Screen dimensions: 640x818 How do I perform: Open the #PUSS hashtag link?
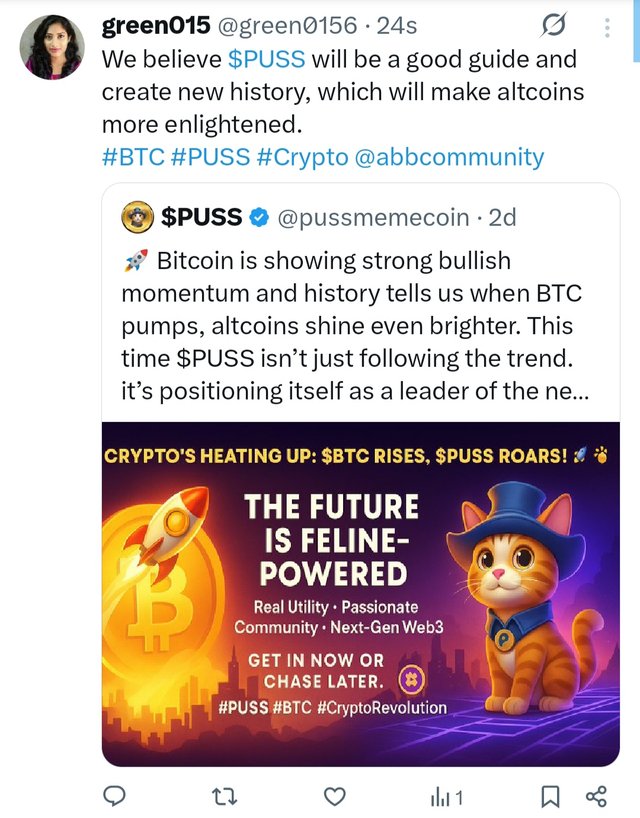[205, 157]
